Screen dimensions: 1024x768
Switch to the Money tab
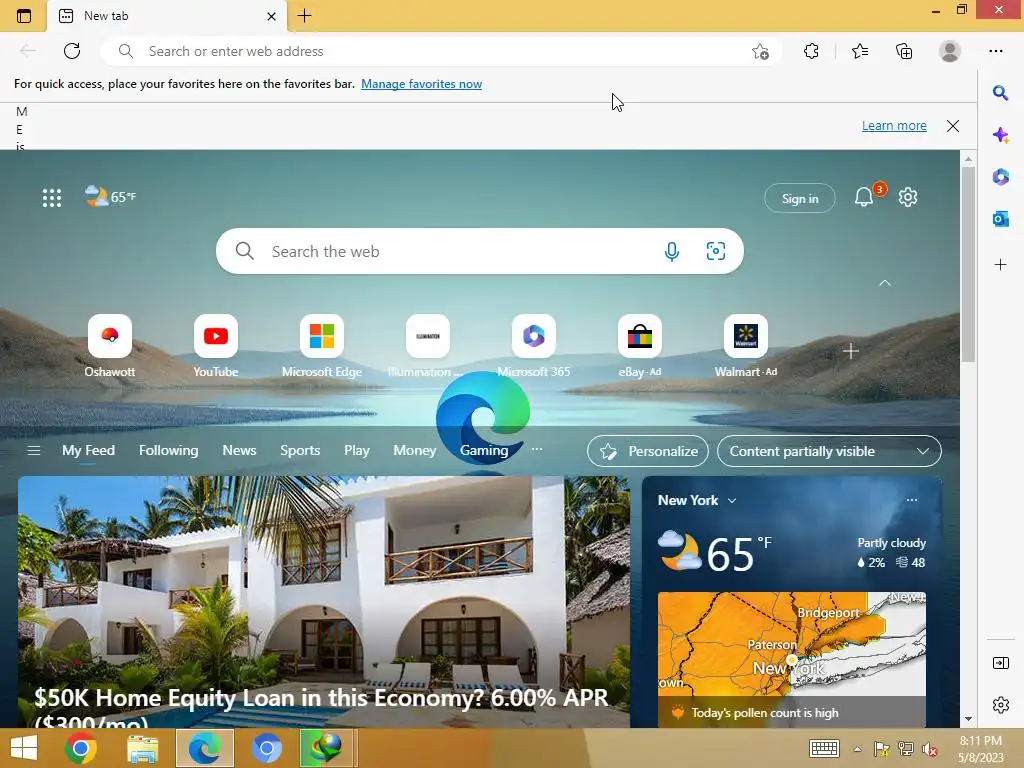pos(414,451)
